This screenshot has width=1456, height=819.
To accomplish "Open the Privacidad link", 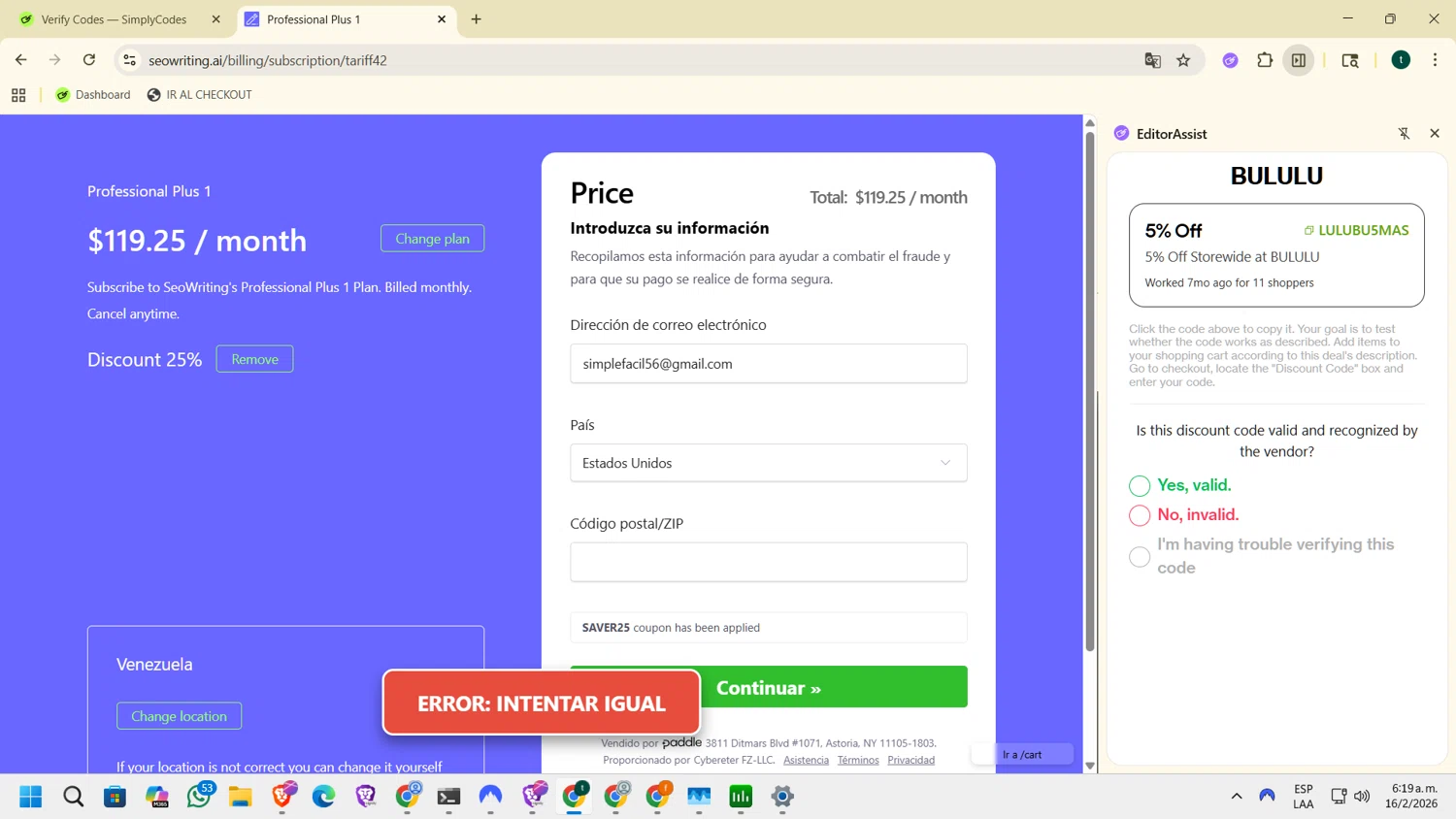I will [910, 760].
